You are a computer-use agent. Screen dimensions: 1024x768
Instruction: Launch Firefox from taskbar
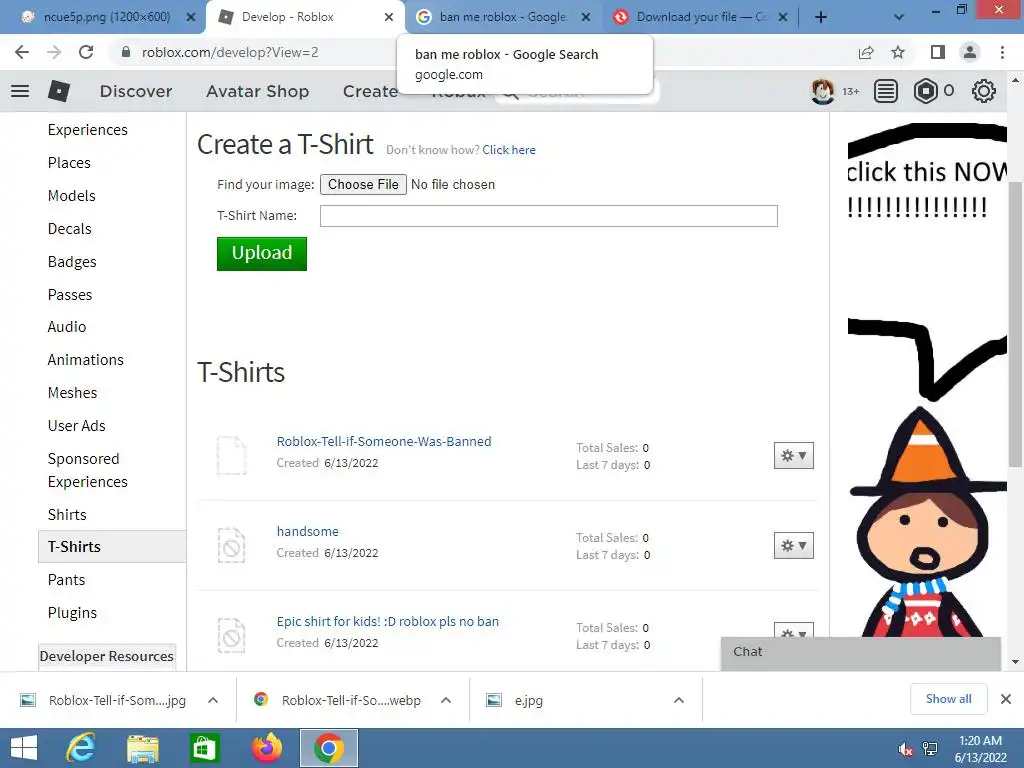coord(267,748)
